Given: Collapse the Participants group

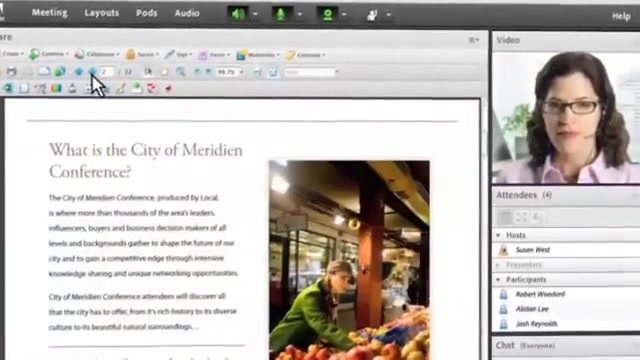Looking at the screenshot, I should tap(498, 280).
